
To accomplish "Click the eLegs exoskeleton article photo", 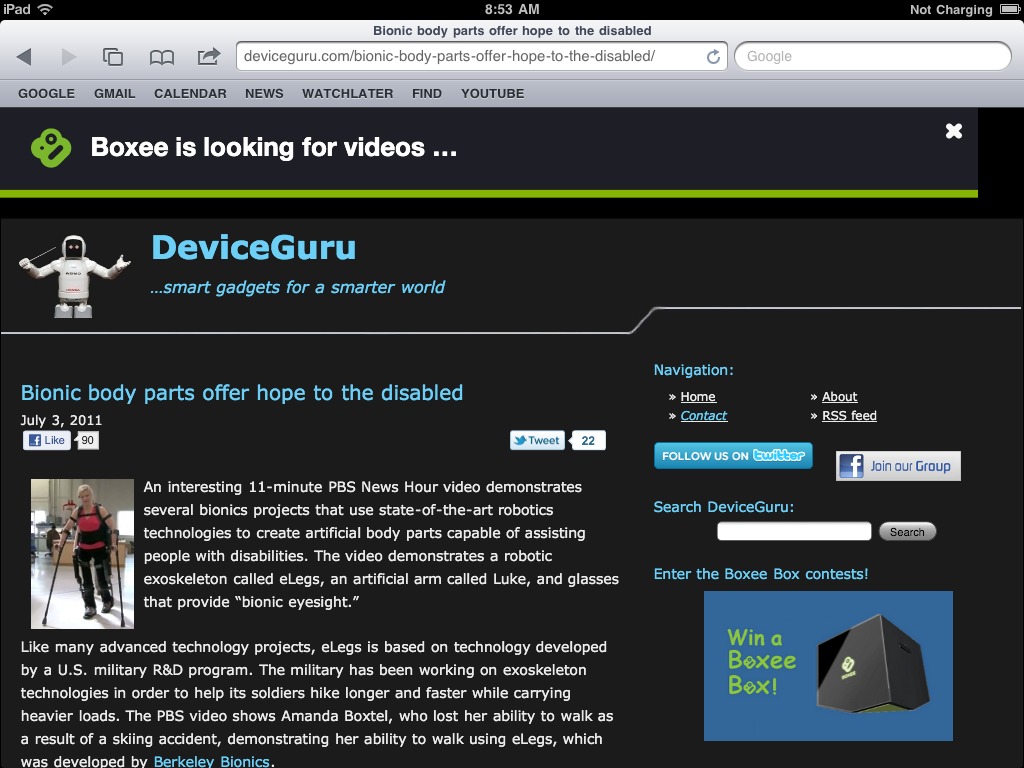I will pos(82,554).
